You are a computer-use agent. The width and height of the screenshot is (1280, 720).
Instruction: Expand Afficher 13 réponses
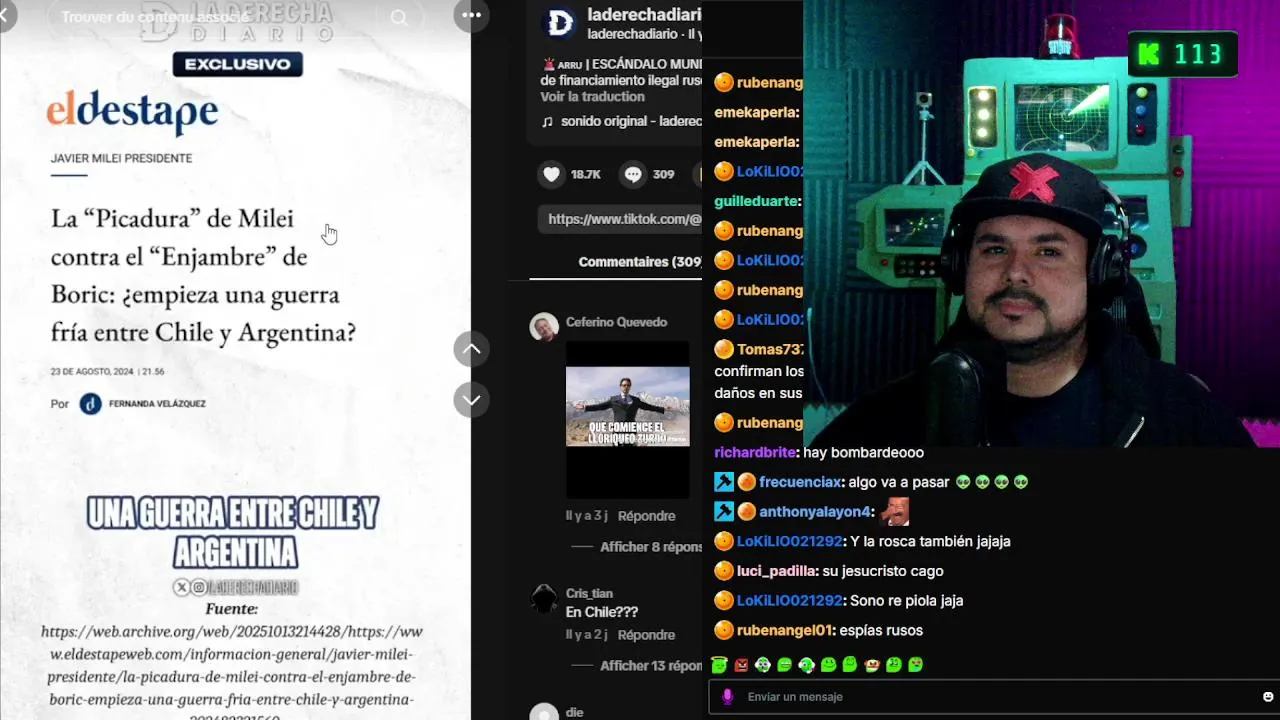click(650, 666)
